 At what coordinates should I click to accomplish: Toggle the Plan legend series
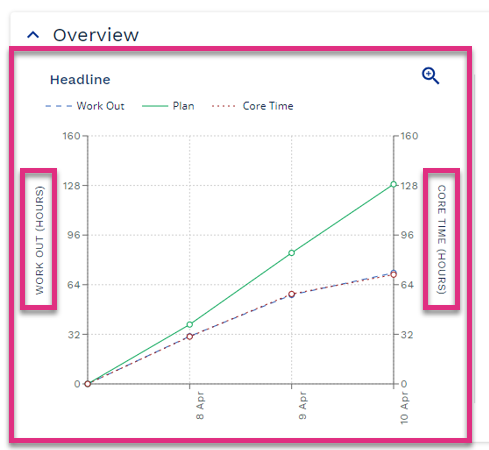168,106
